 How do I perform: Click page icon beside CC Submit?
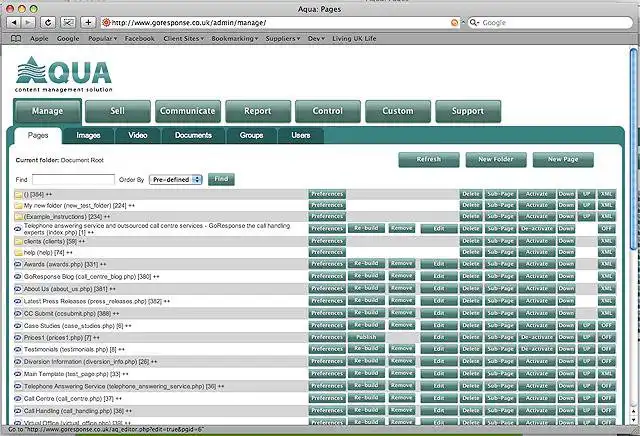click(x=18, y=314)
